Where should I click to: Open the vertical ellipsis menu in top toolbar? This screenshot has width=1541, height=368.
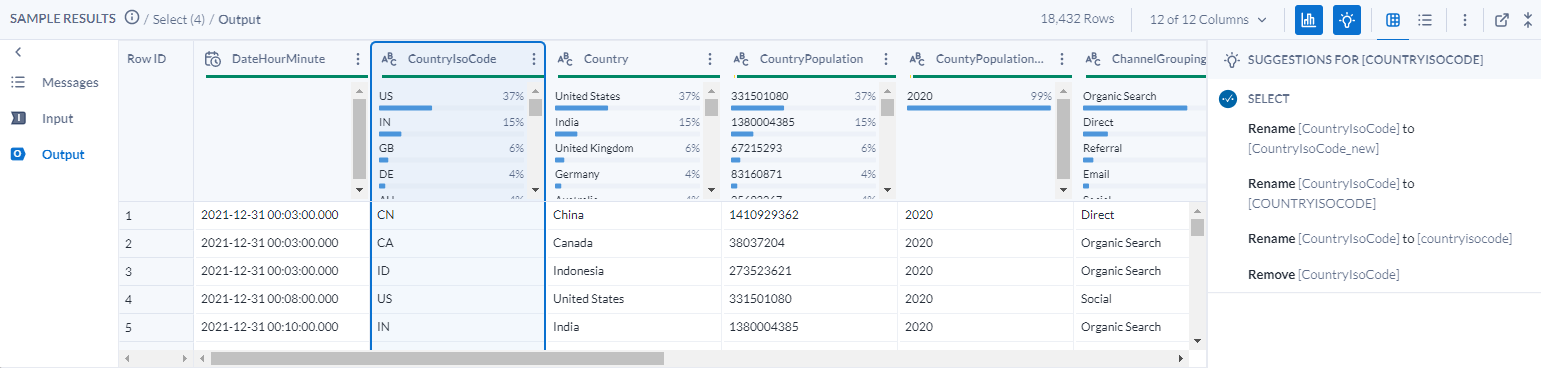point(1464,20)
